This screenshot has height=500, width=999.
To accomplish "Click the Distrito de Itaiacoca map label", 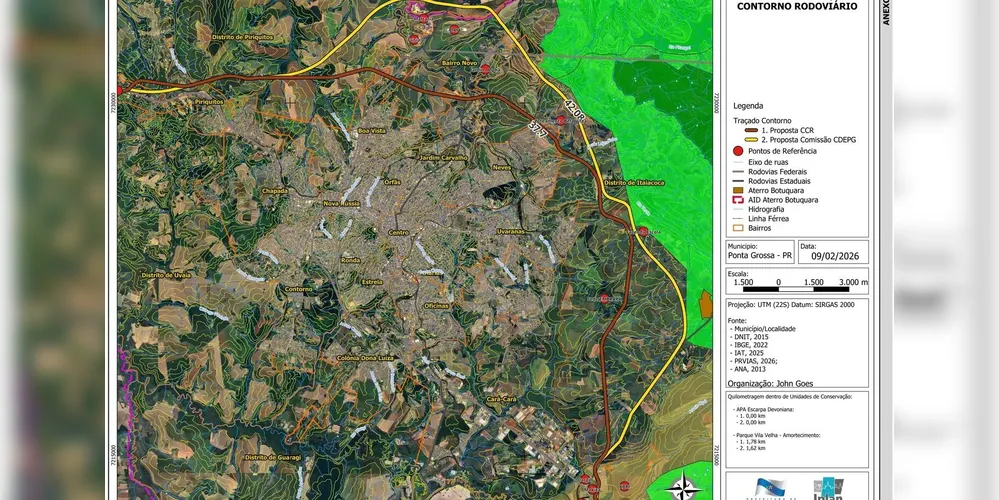I will 634,182.
